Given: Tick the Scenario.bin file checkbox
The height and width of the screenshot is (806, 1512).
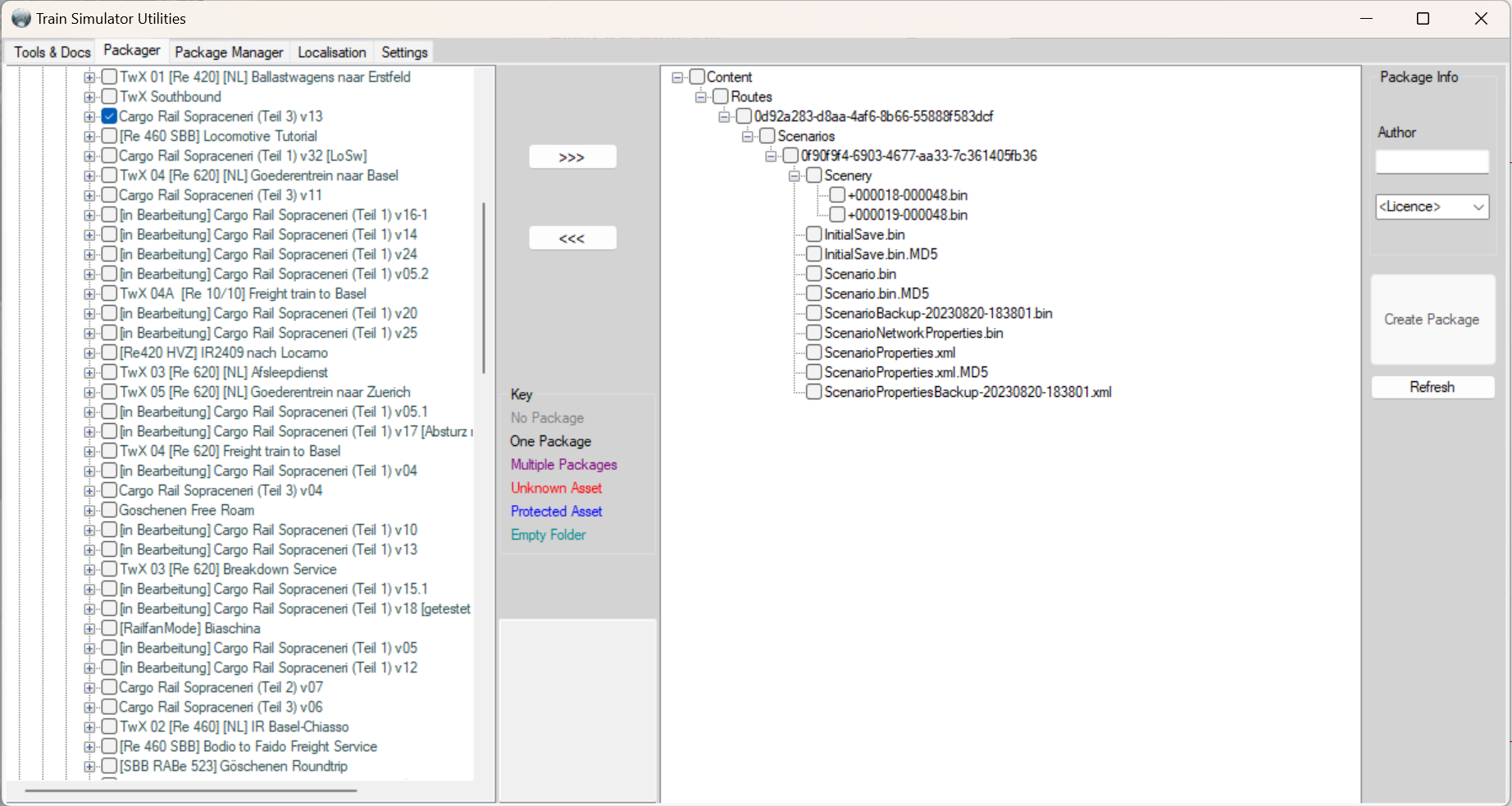Looking at the screenshot, I should (x=814, y=274).
